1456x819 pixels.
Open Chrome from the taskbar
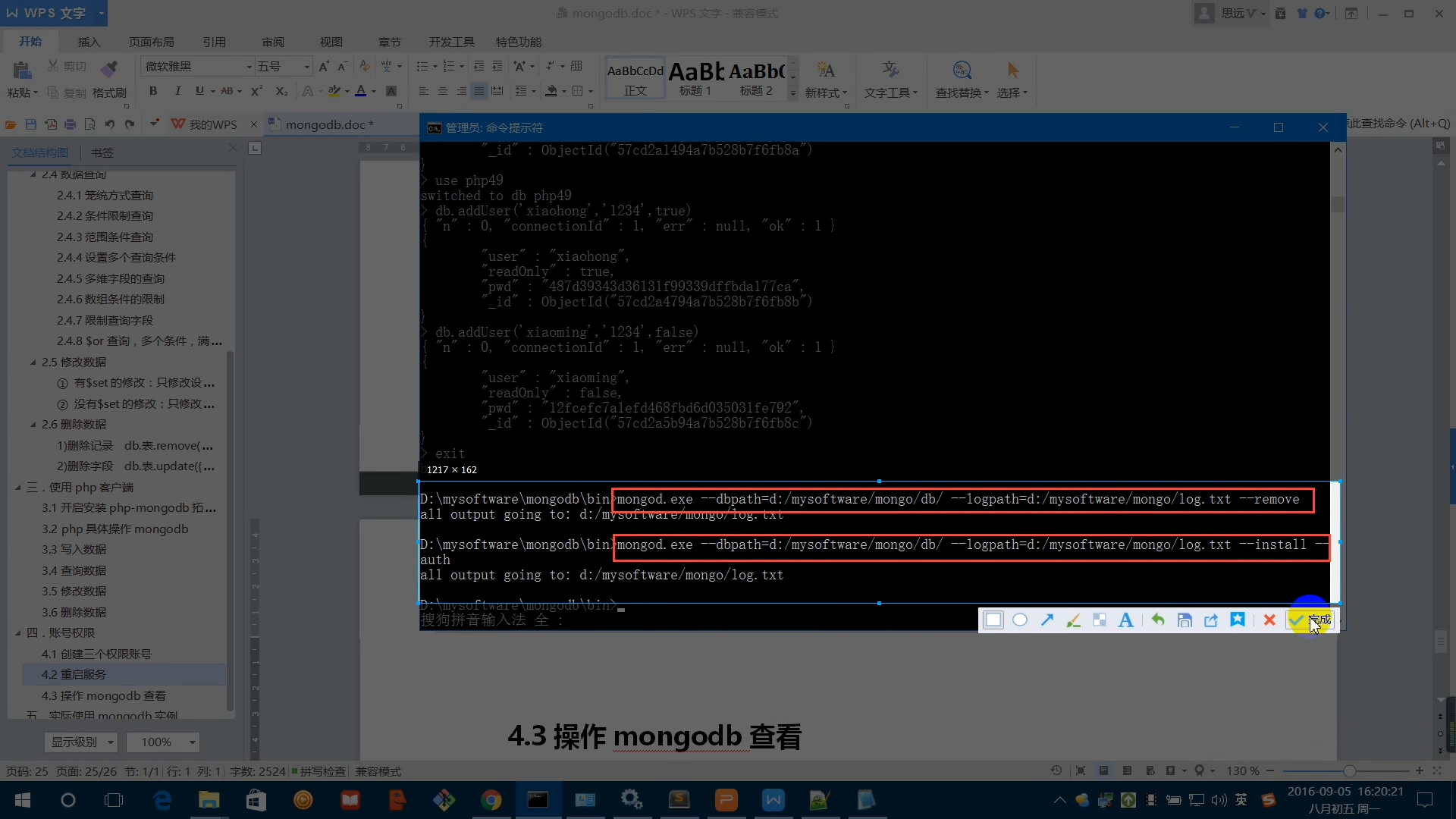point(491,800)
